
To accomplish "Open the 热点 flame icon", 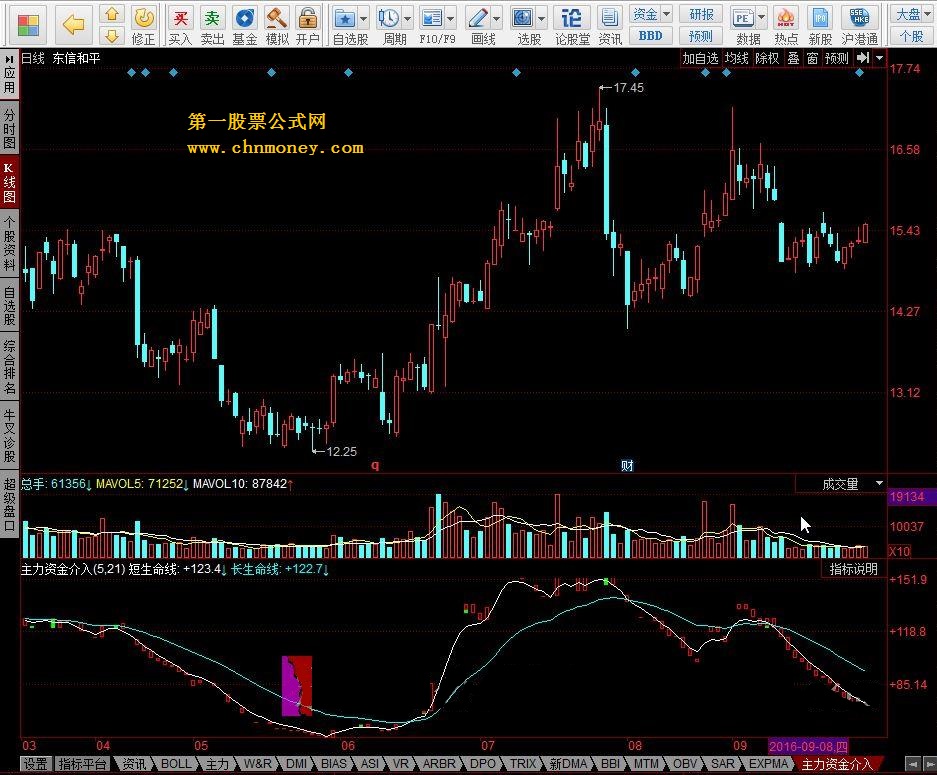I will point(786,18).
